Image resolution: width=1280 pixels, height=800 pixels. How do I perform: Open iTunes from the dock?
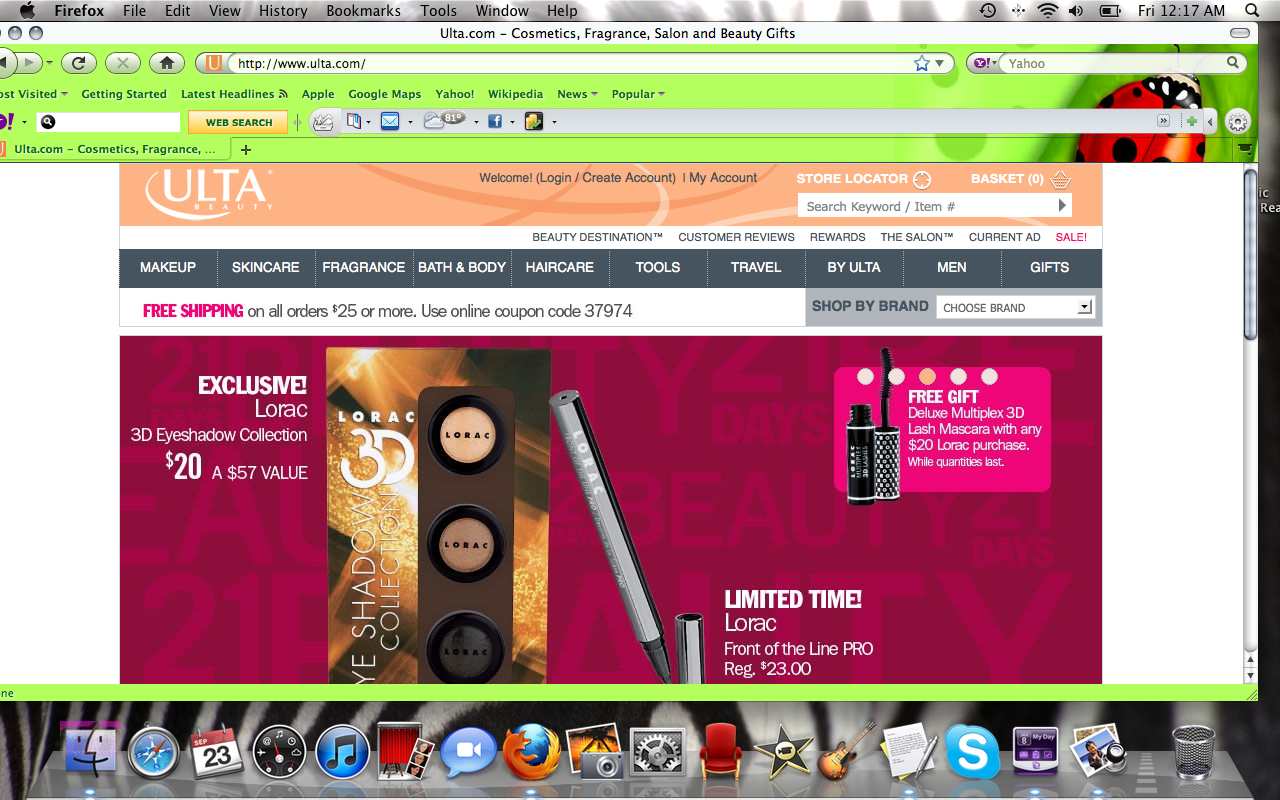click(343, 752)
